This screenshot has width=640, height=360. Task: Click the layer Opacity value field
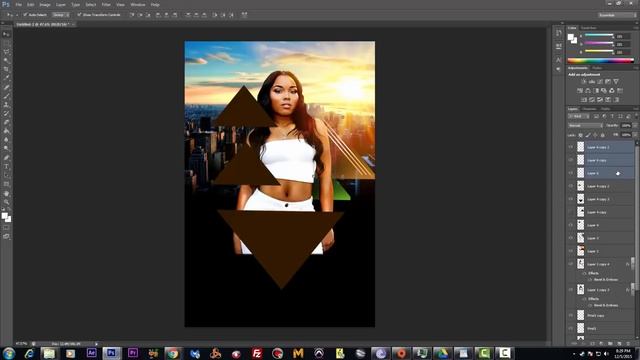click(626, 126)
